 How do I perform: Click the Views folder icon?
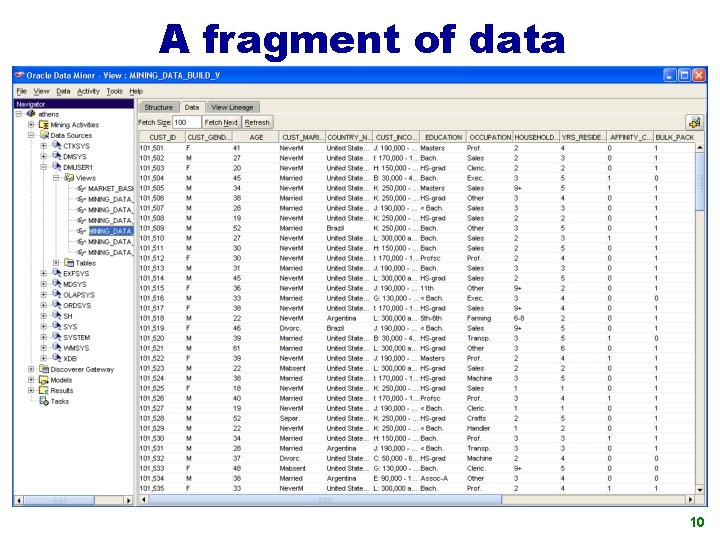[69, 177]
